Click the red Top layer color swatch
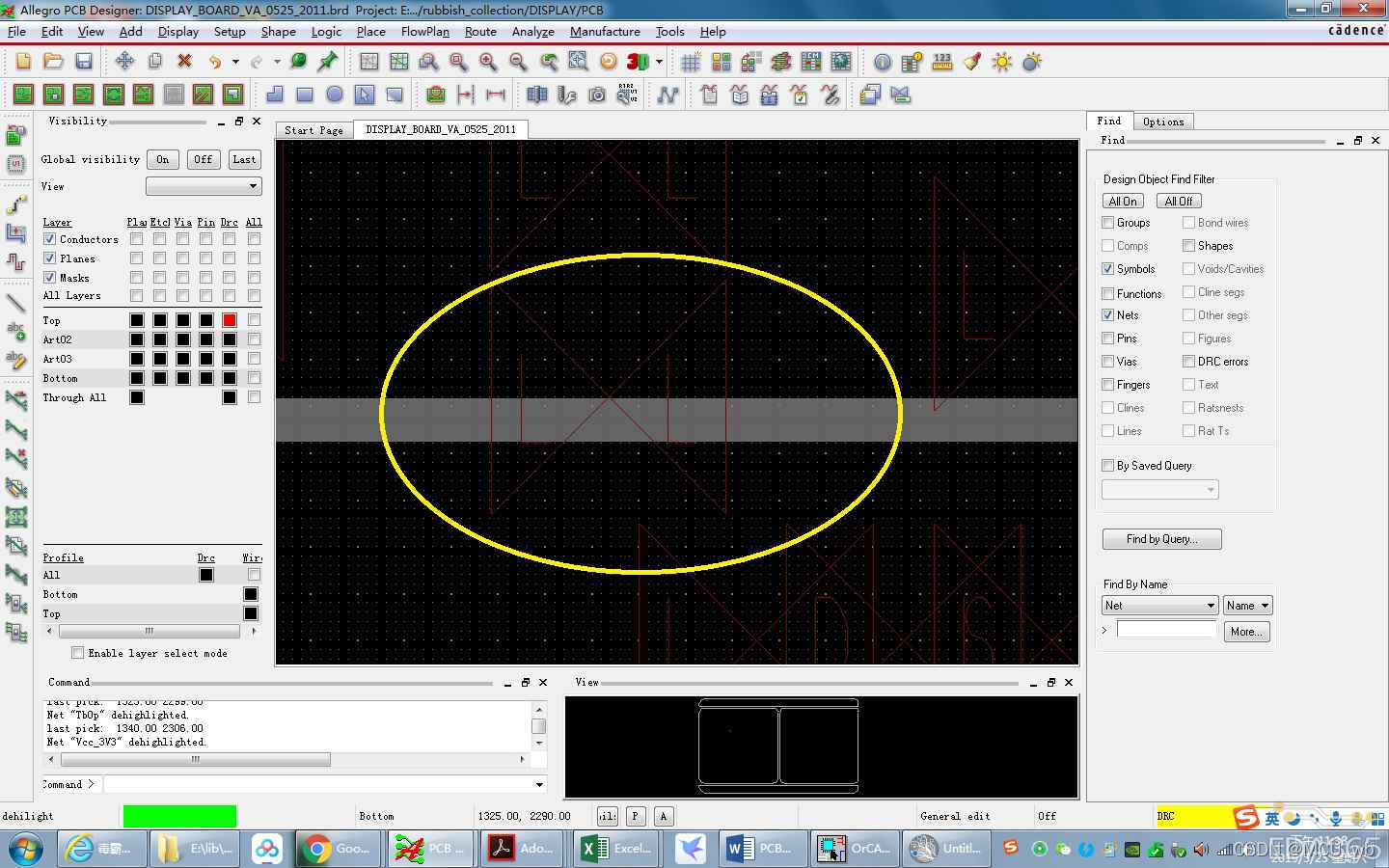 click(229, 319)
